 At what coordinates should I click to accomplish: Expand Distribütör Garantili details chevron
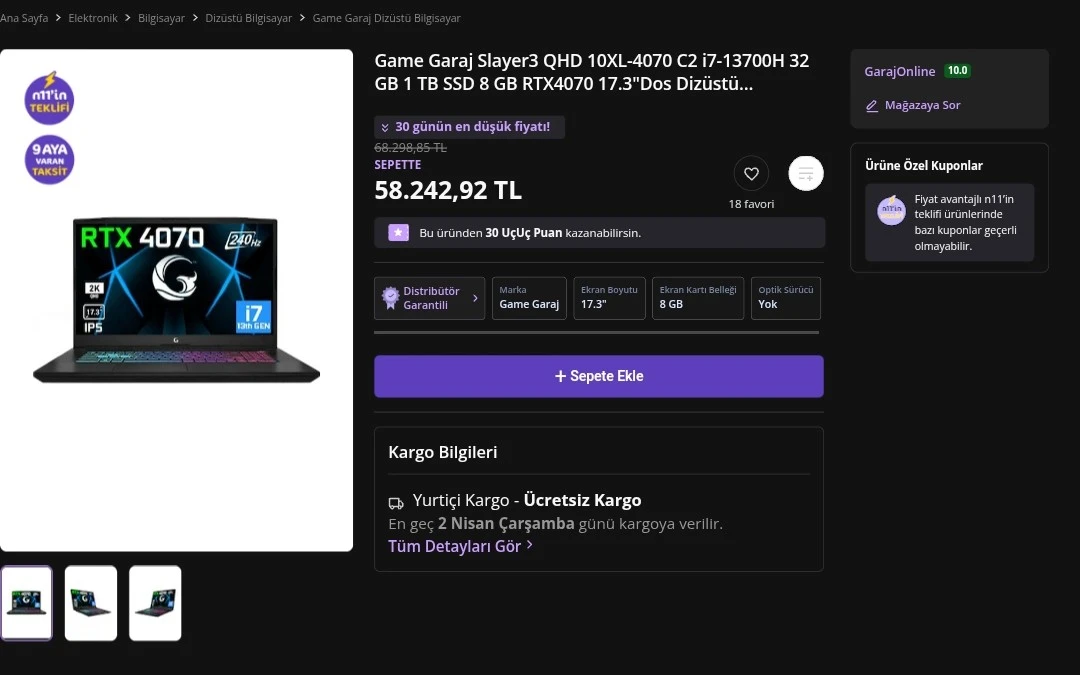tap(475, 298)
